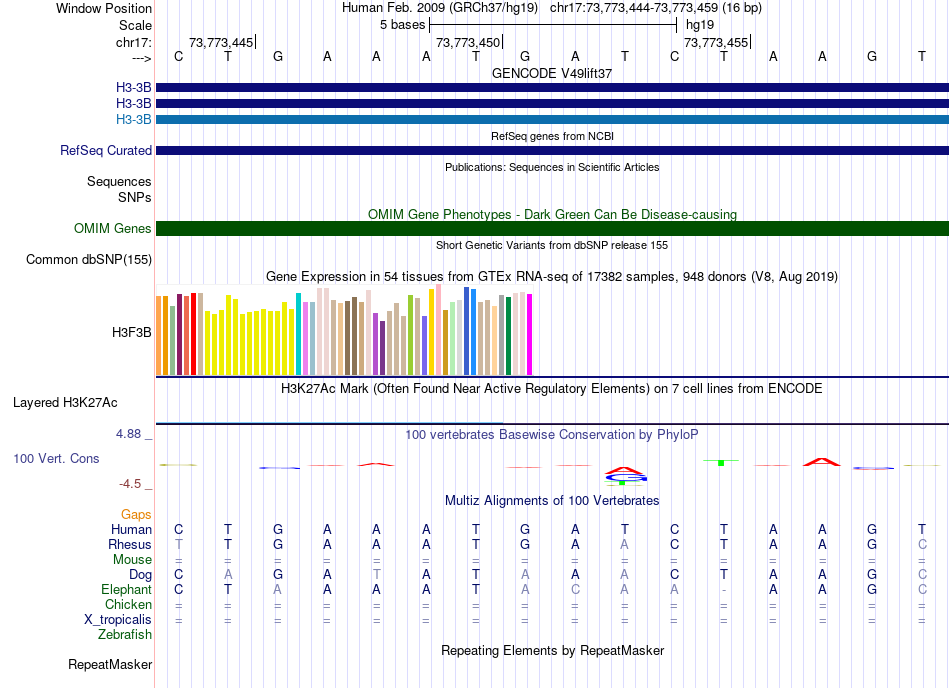950x688 pixels.
Task: Open the OMIM Genes track label
Action: point(112,228)
